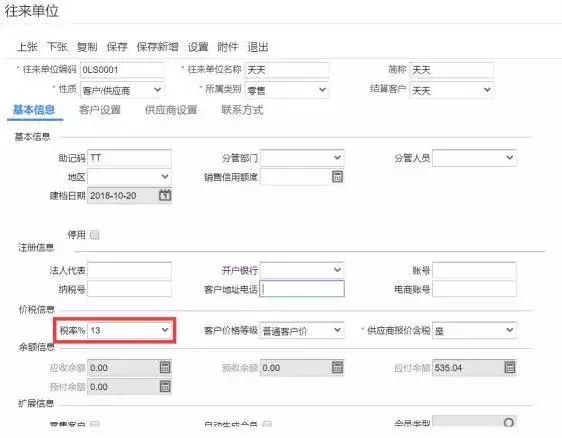Open calendar picker for 建档日期
The height and width of the screenshot is (438, 562).
(x=165, y=195)
